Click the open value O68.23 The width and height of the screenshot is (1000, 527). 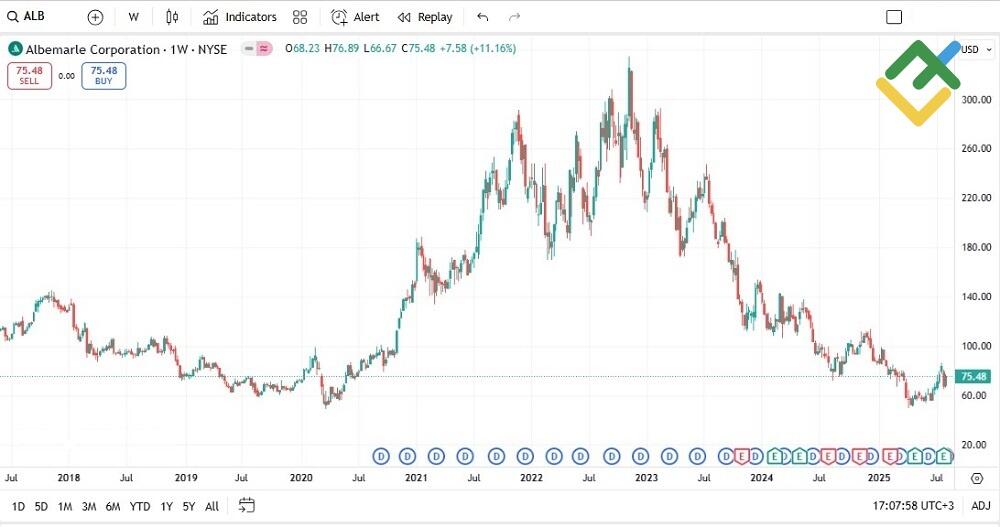(303, 48)
